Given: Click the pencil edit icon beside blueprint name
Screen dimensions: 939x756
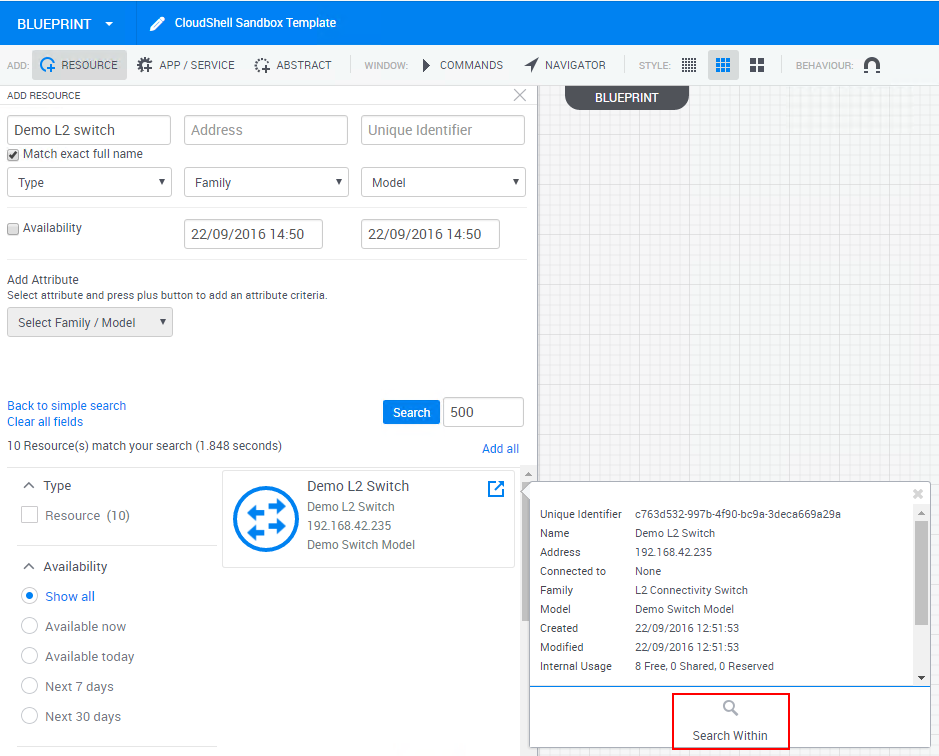Looking at the screenshot, I should (x=157, y=23).
